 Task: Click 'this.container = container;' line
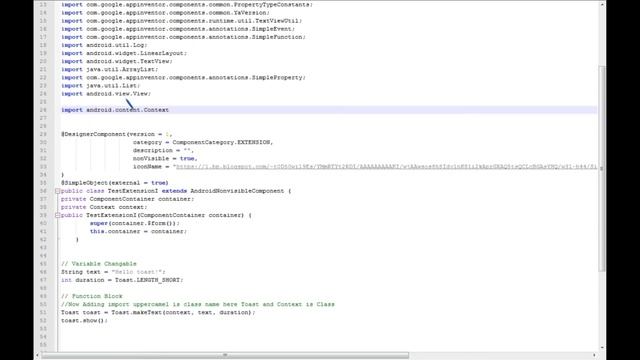point(138,231)
